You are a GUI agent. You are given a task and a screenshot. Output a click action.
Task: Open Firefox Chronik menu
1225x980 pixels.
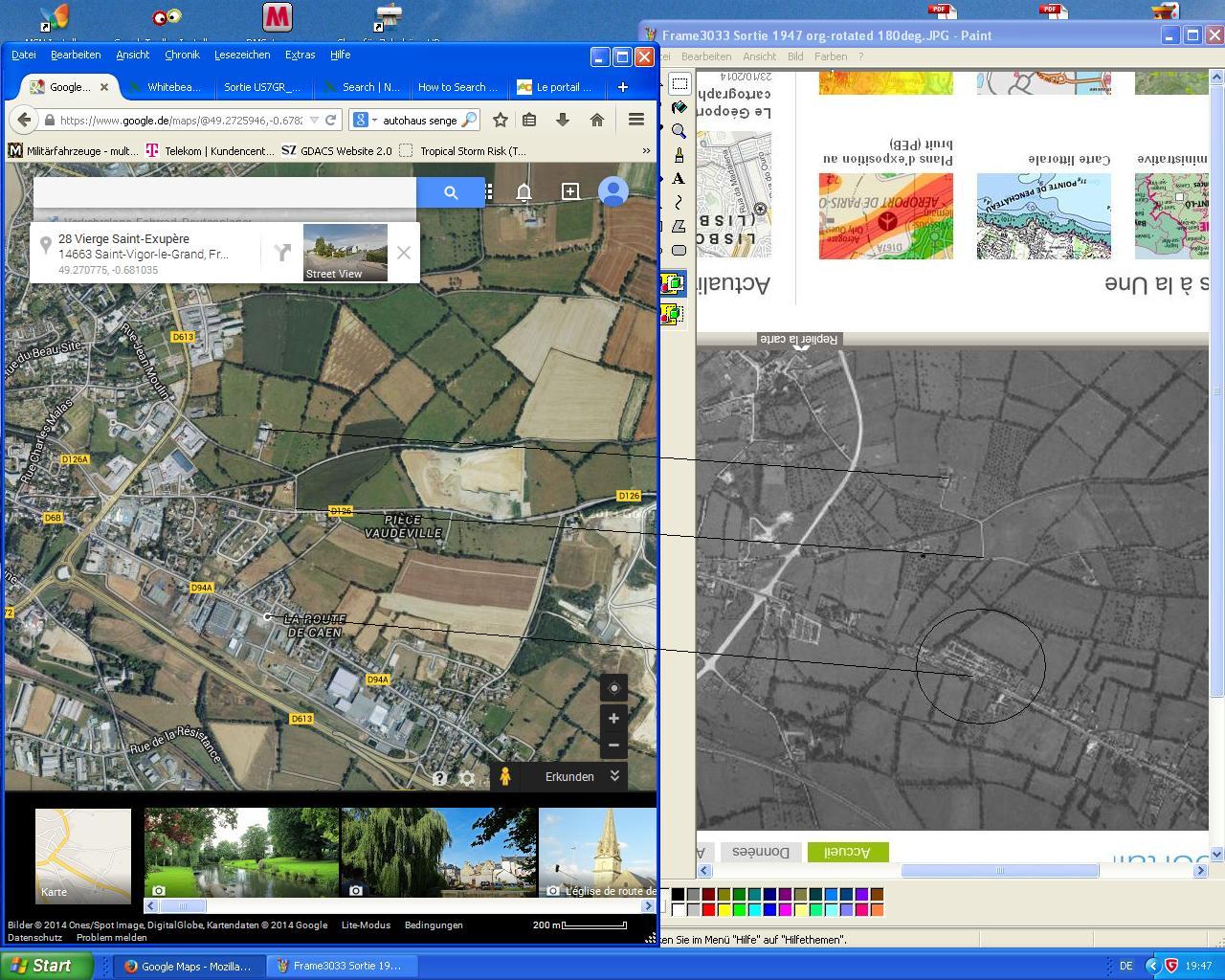click(x=182, y=55)
